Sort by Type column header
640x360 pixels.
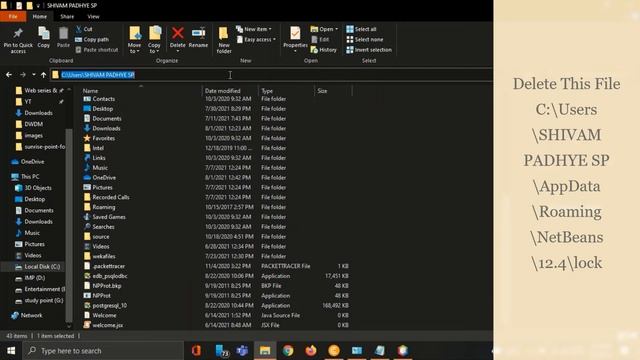point(267,91)
